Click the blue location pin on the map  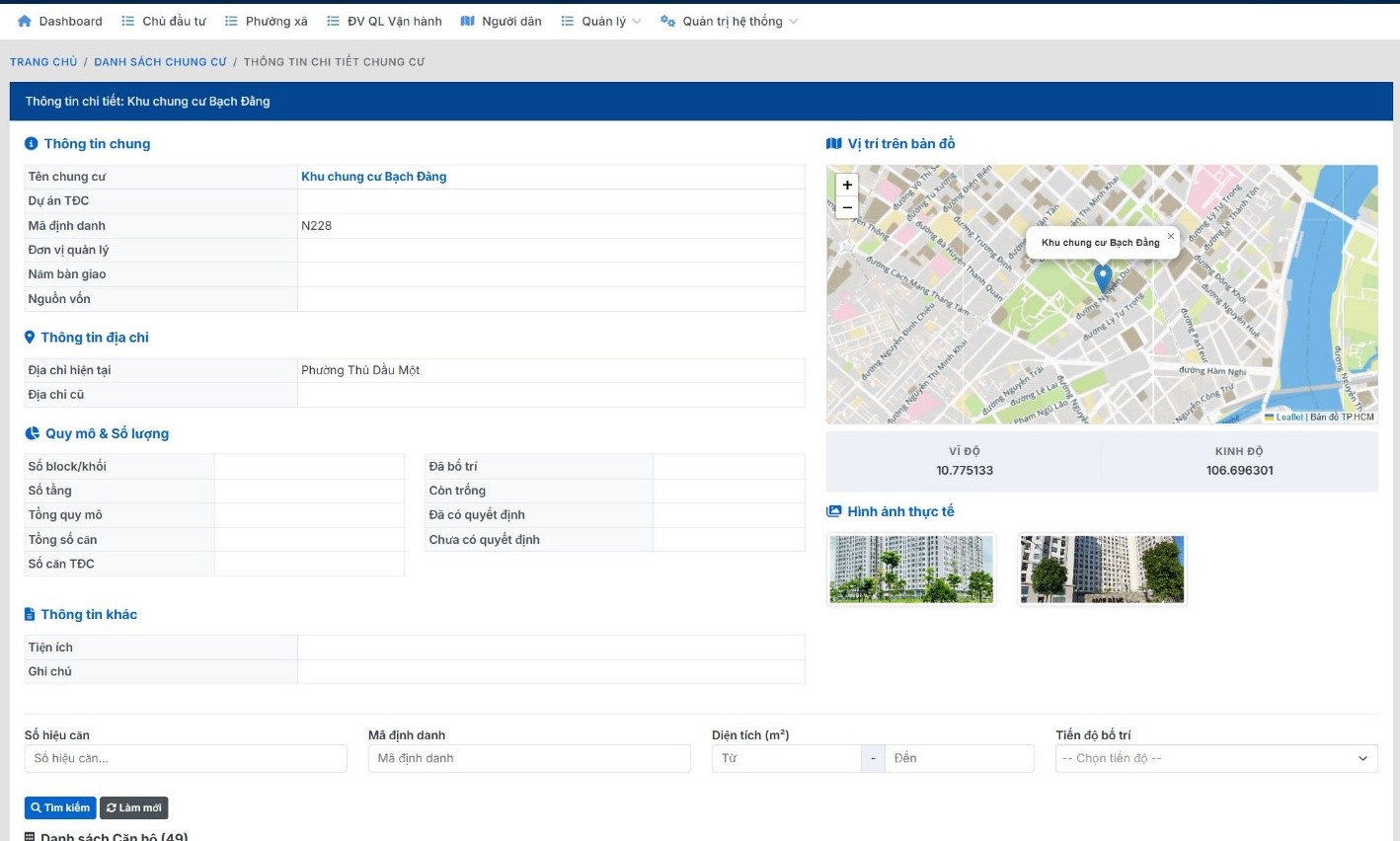click(x=1103, y=278)
